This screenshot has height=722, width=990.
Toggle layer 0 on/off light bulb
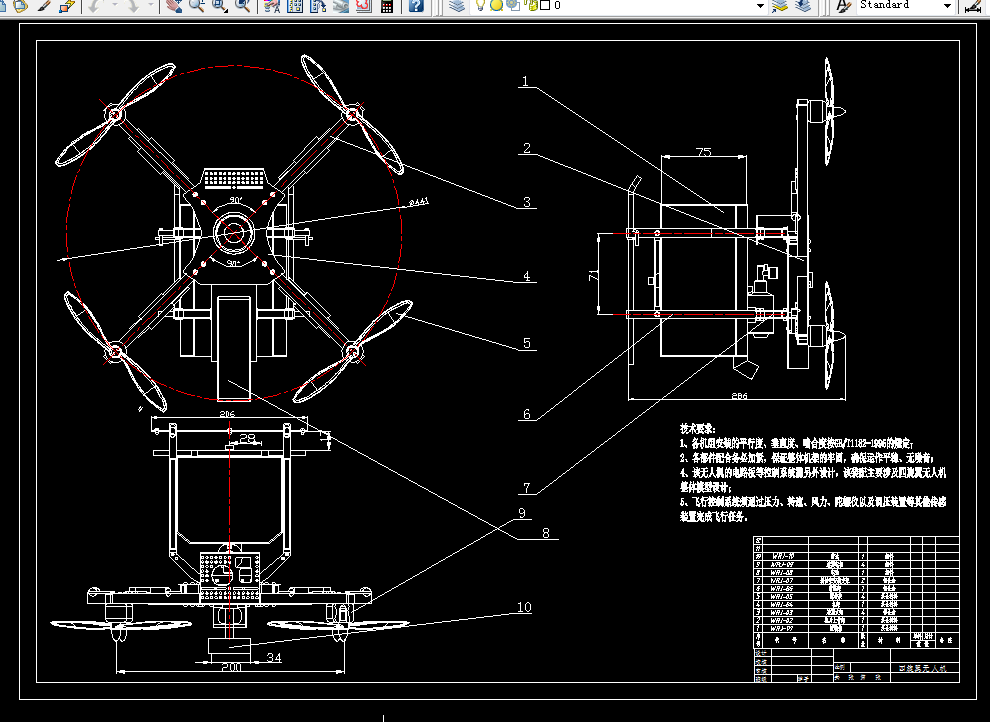(480, 5)
